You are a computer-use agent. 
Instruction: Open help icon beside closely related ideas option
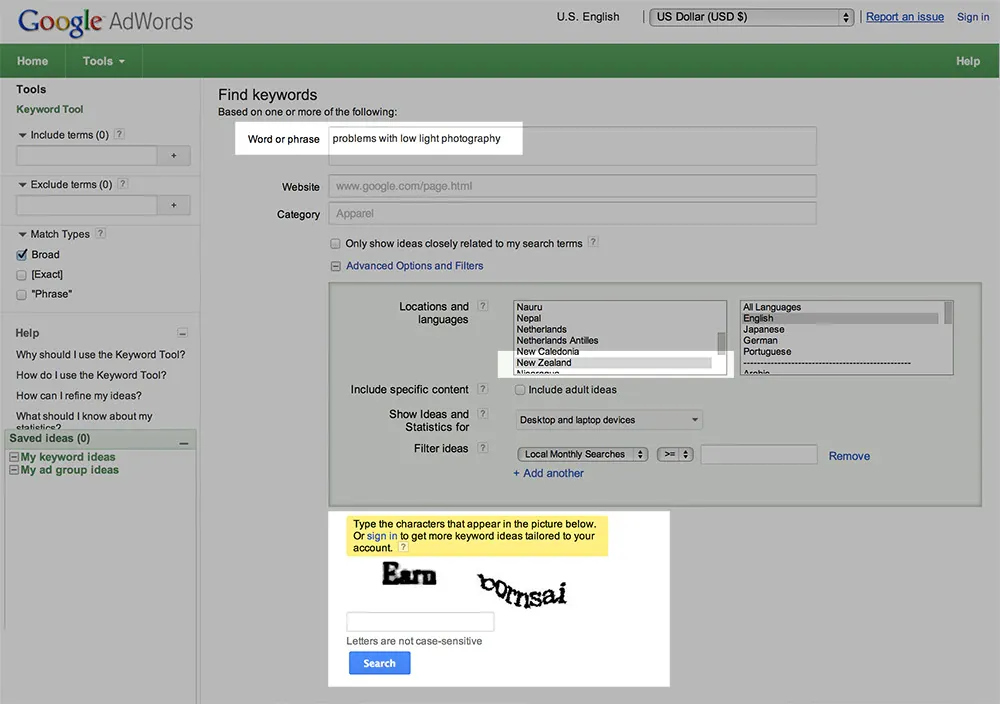coord(593,242)
